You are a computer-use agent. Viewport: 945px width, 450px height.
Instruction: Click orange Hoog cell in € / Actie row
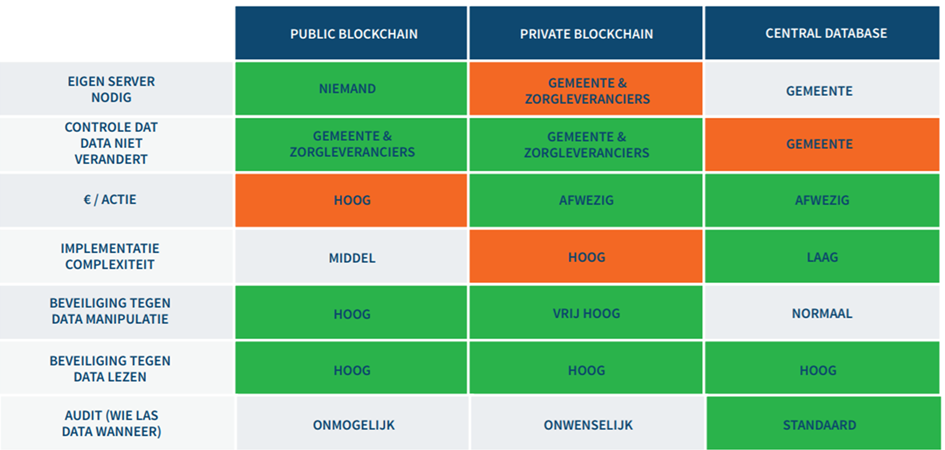[x=352, y=200]
